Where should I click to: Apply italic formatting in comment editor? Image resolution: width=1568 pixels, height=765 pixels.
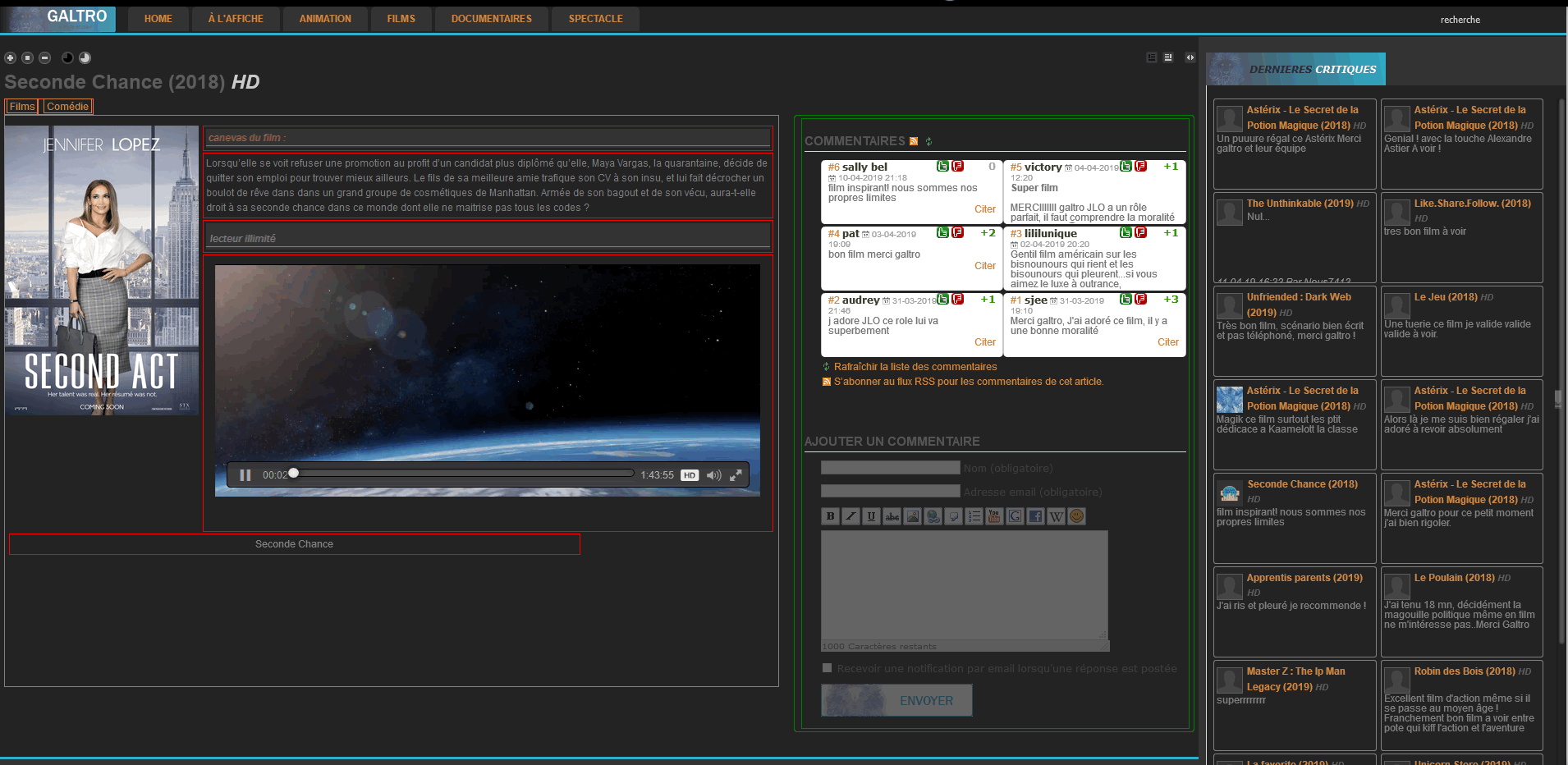850,516
